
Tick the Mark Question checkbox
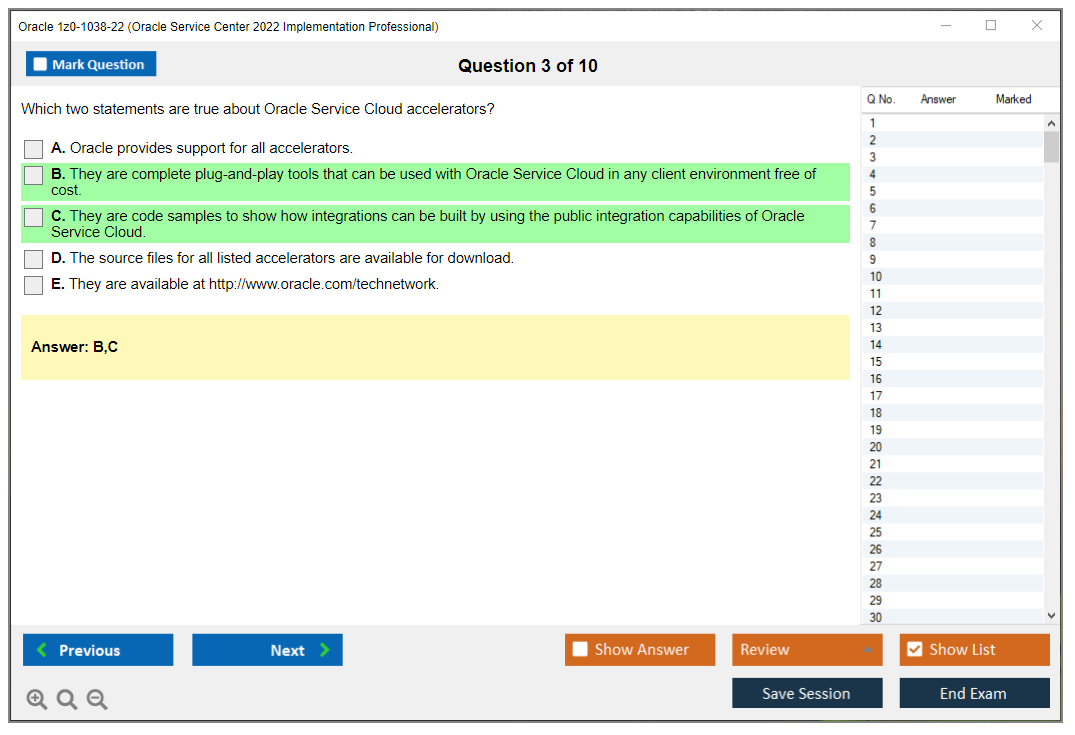click(41, 65)
